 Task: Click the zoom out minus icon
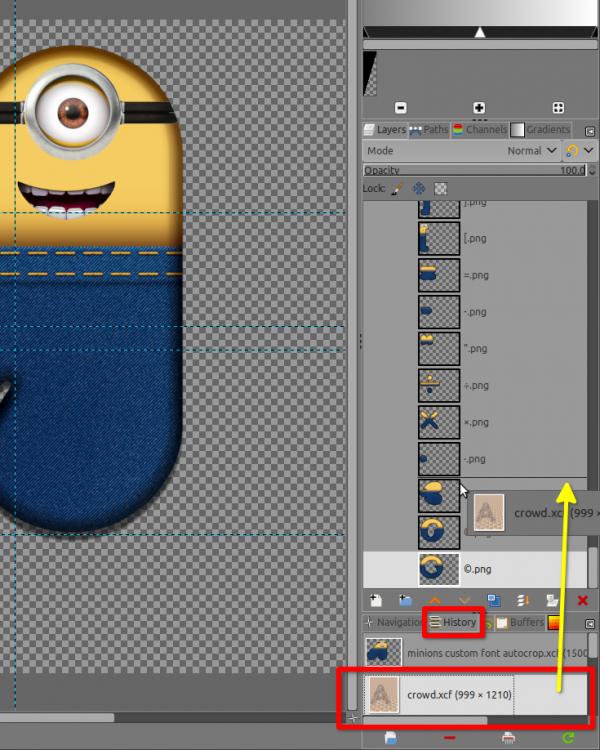click(400, 108)
